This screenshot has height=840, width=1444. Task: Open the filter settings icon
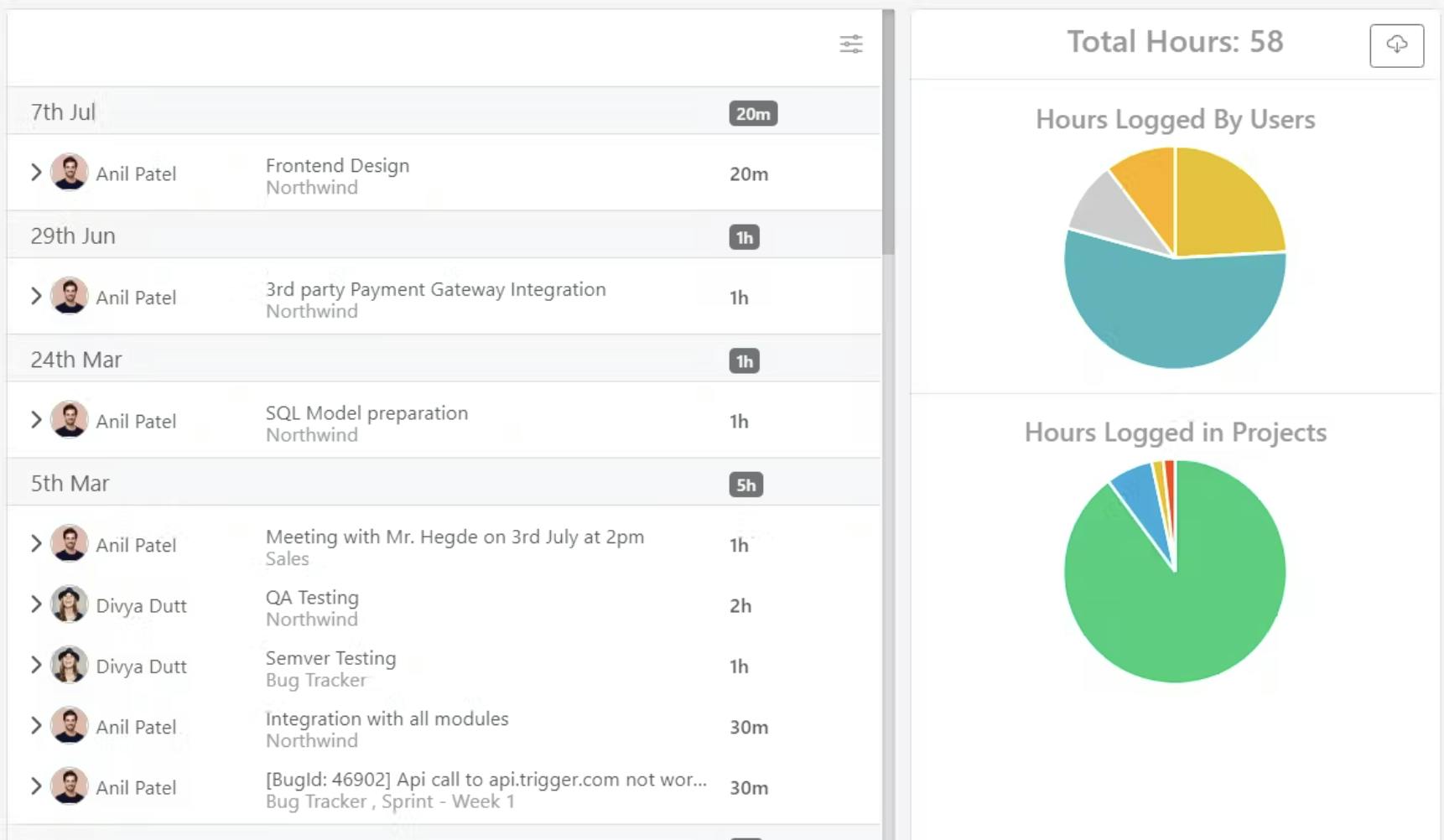(851, 44)
